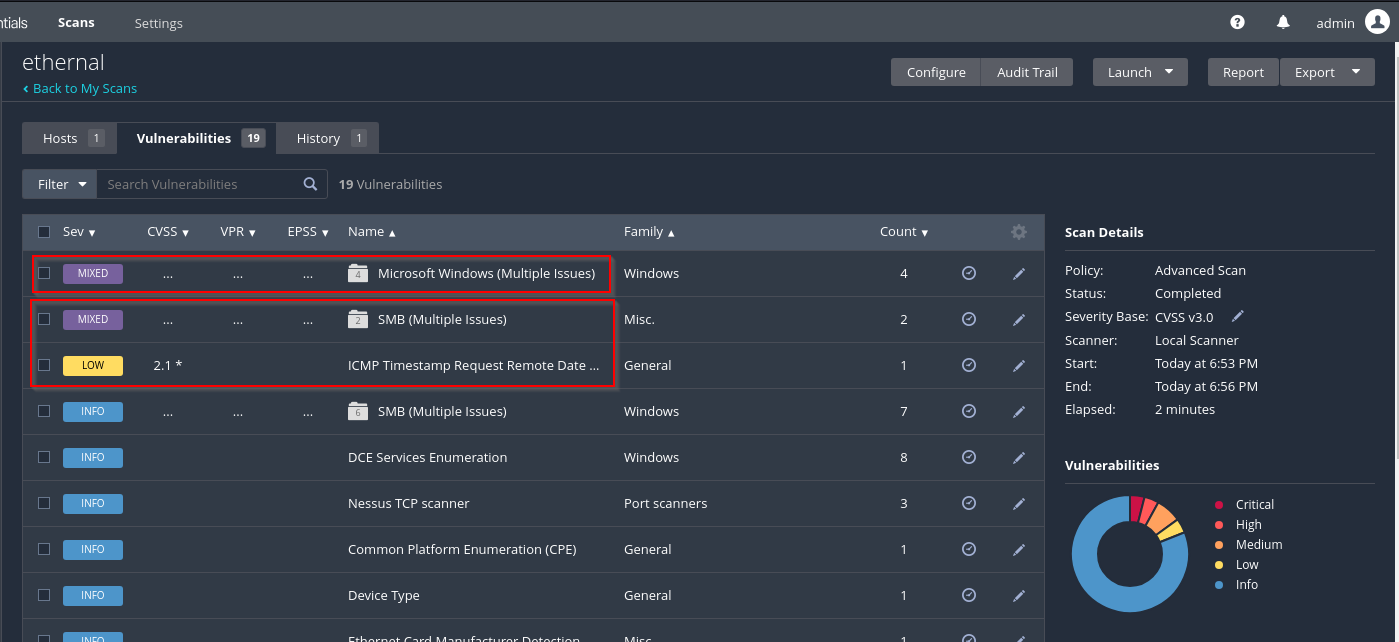1399x642 pixels.
Task: Click snooze icon for ICMP Timestamp row
Action: [968, 365]
